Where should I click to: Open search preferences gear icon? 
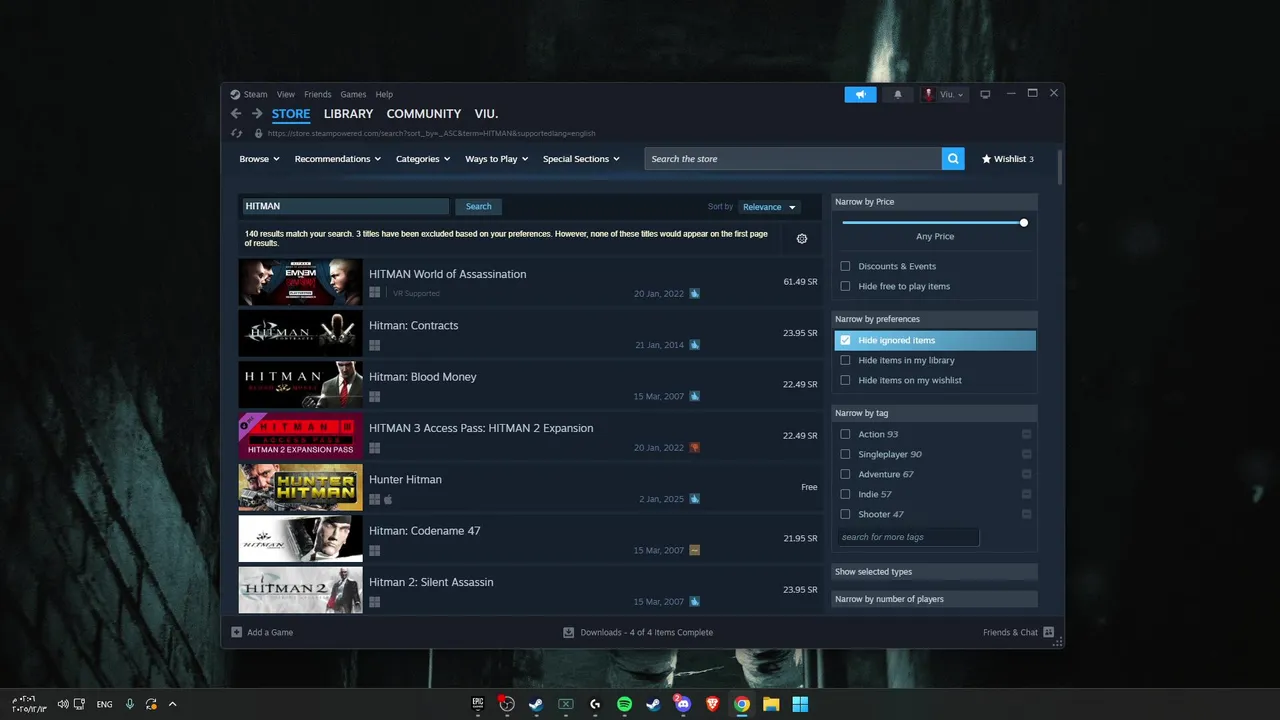[x=802, y=239]
